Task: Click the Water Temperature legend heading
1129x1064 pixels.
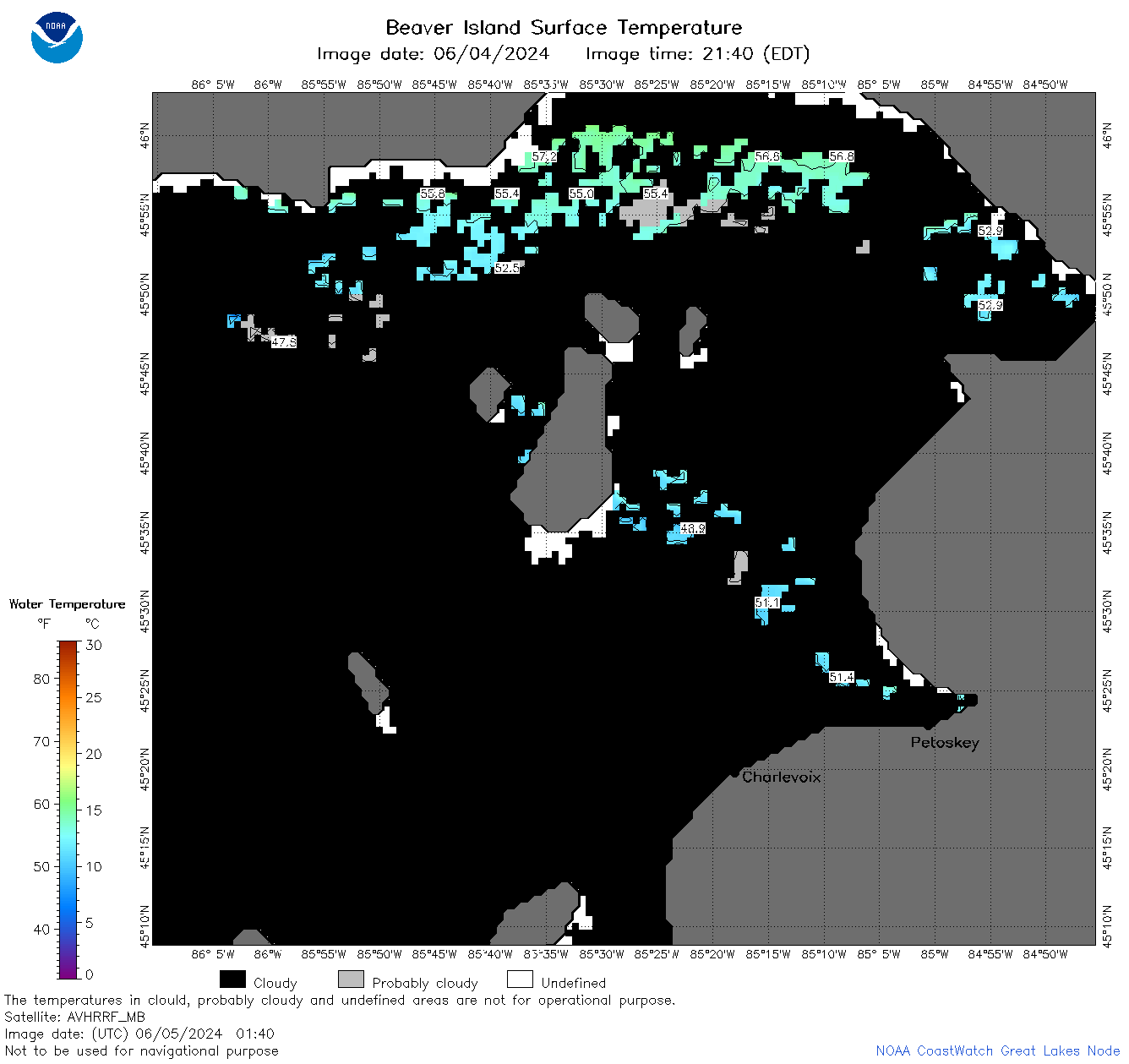Action: click(x=68, y=604)
